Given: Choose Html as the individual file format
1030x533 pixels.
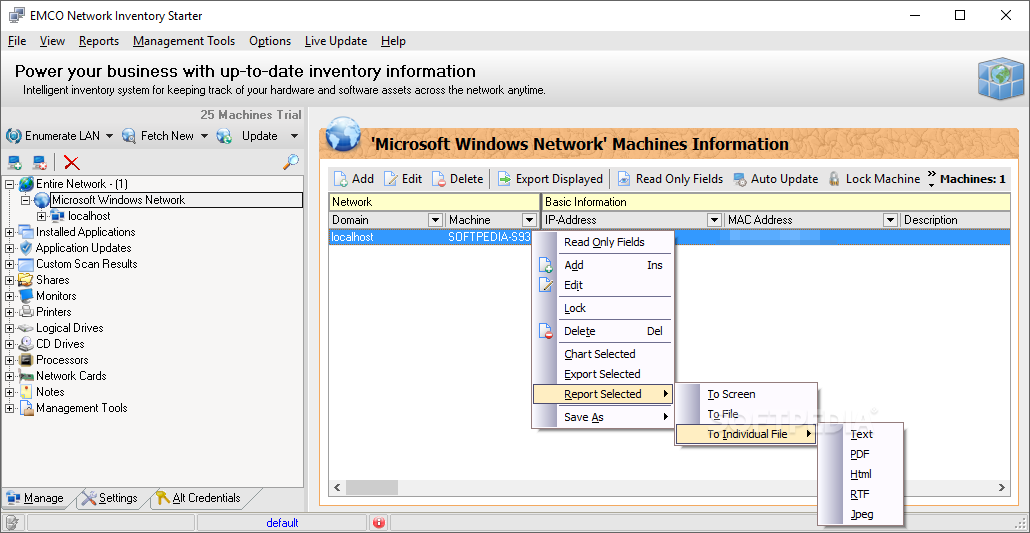Looking at the screenshot, I should point(861,475).
